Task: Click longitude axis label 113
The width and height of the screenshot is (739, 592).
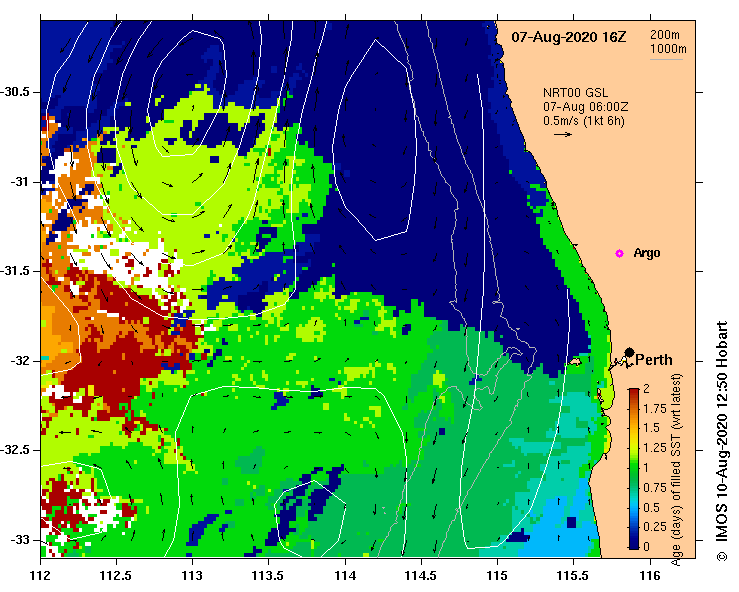Action: click(192, 576)
